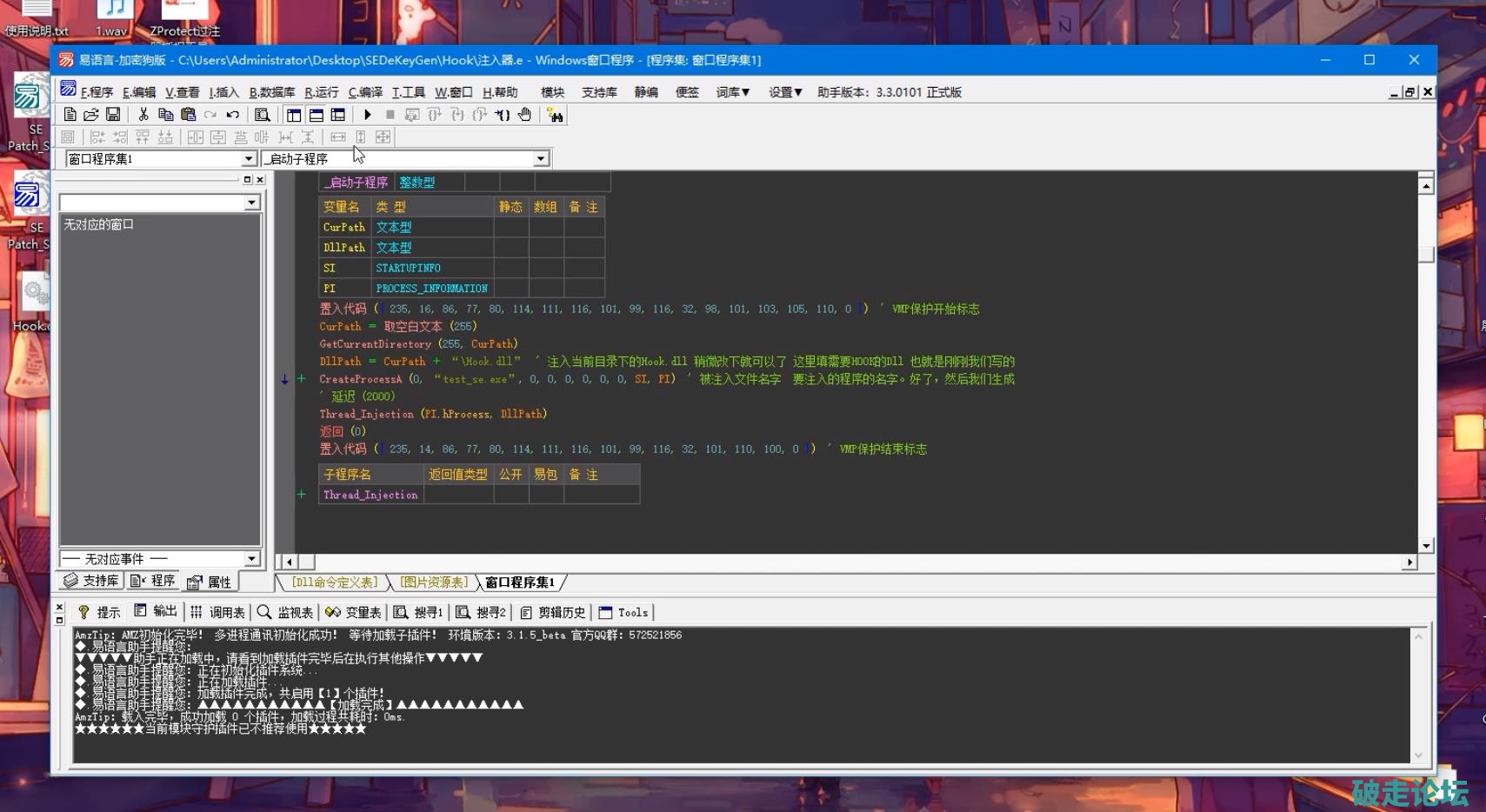Expand the _启动子程序 dropdown
This screenshot has height=812, width=1486.
(541, 159)
